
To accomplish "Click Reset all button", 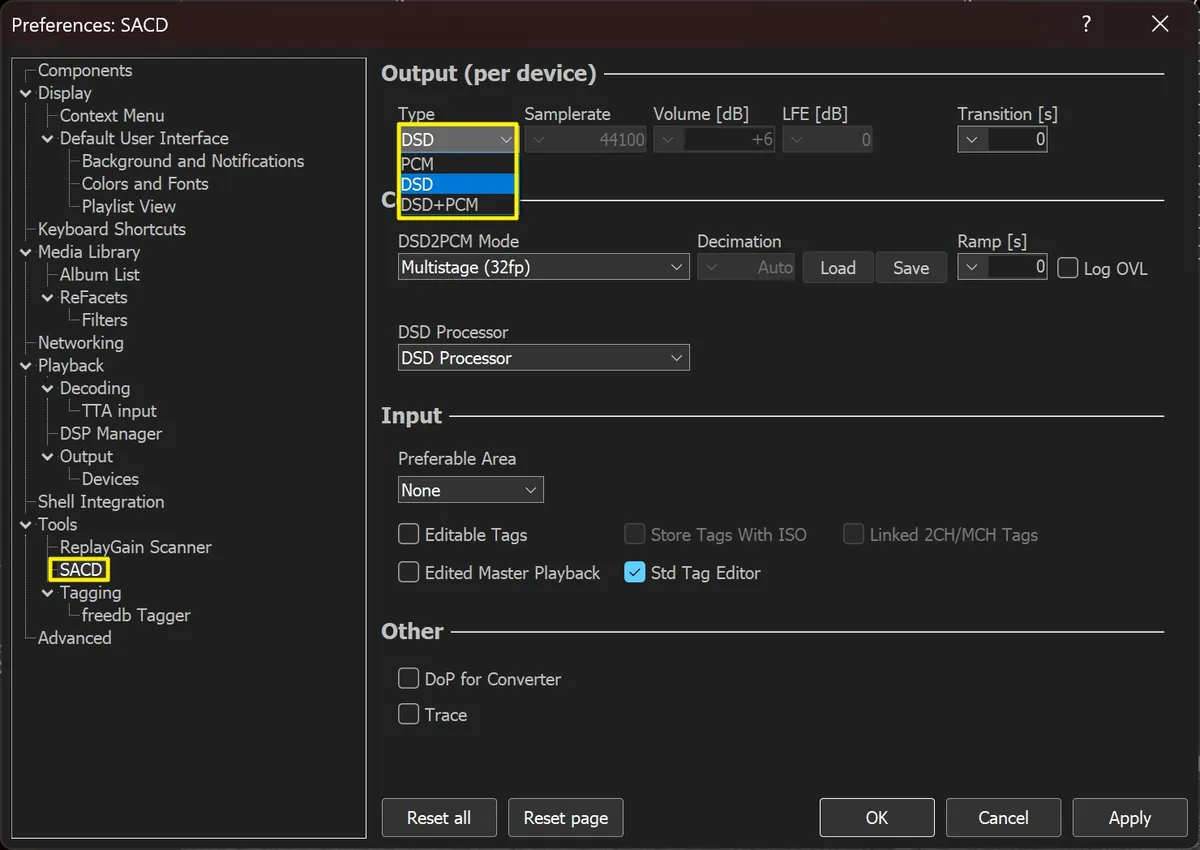I will [x=439, y=817].
